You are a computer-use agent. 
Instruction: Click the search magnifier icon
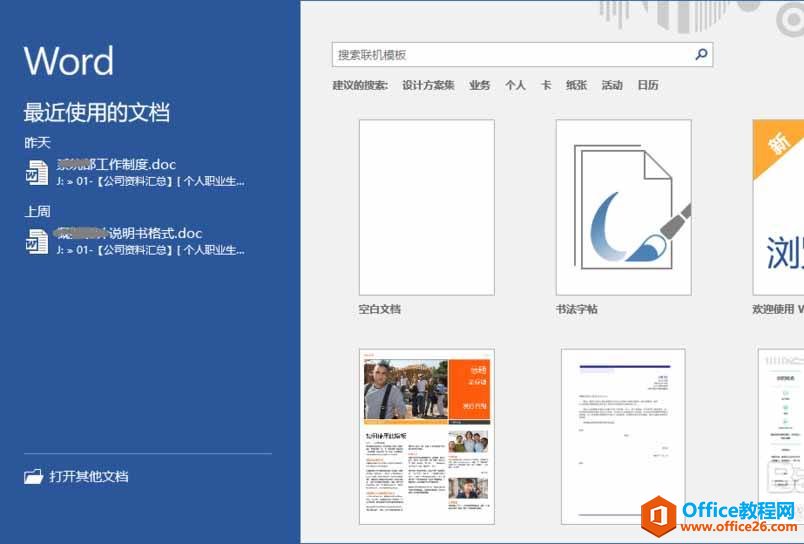(x=701, y=54)
